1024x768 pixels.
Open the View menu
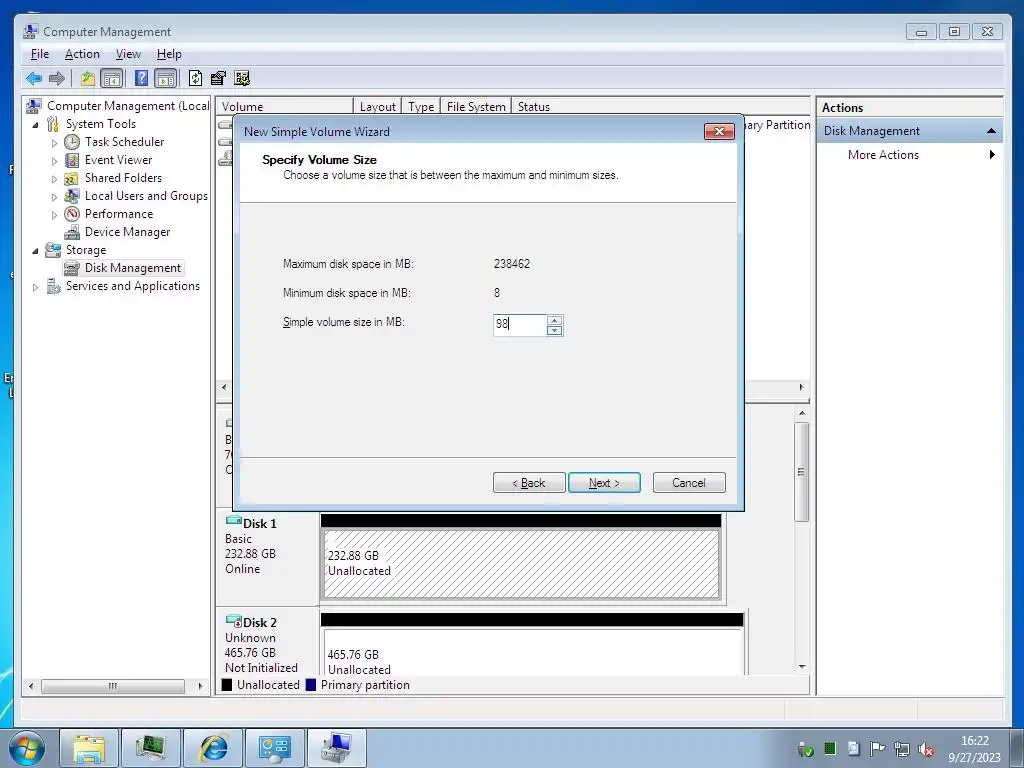click(128, 54)
